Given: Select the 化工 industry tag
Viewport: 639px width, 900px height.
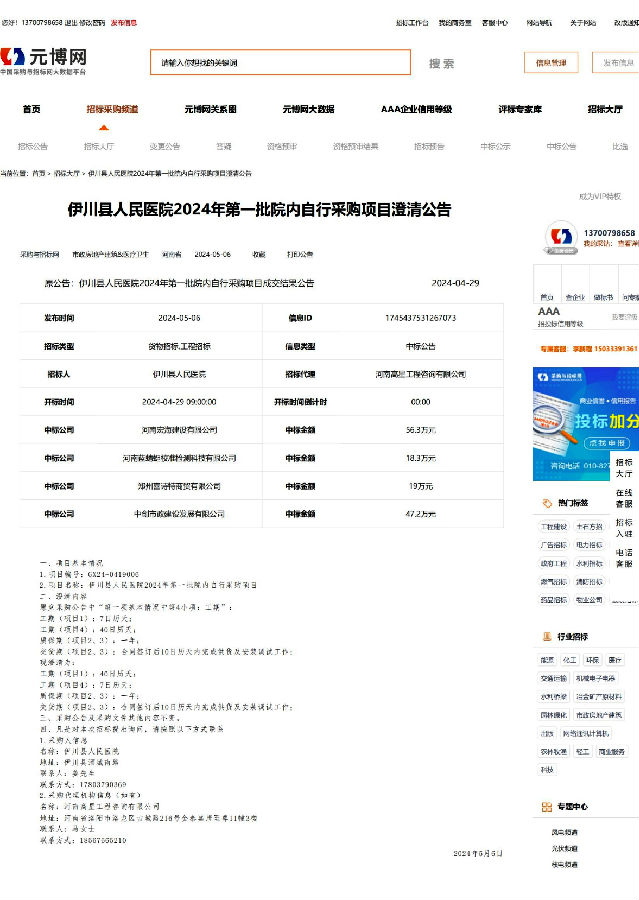Looking at the screenshot, I should pos(570,660).
